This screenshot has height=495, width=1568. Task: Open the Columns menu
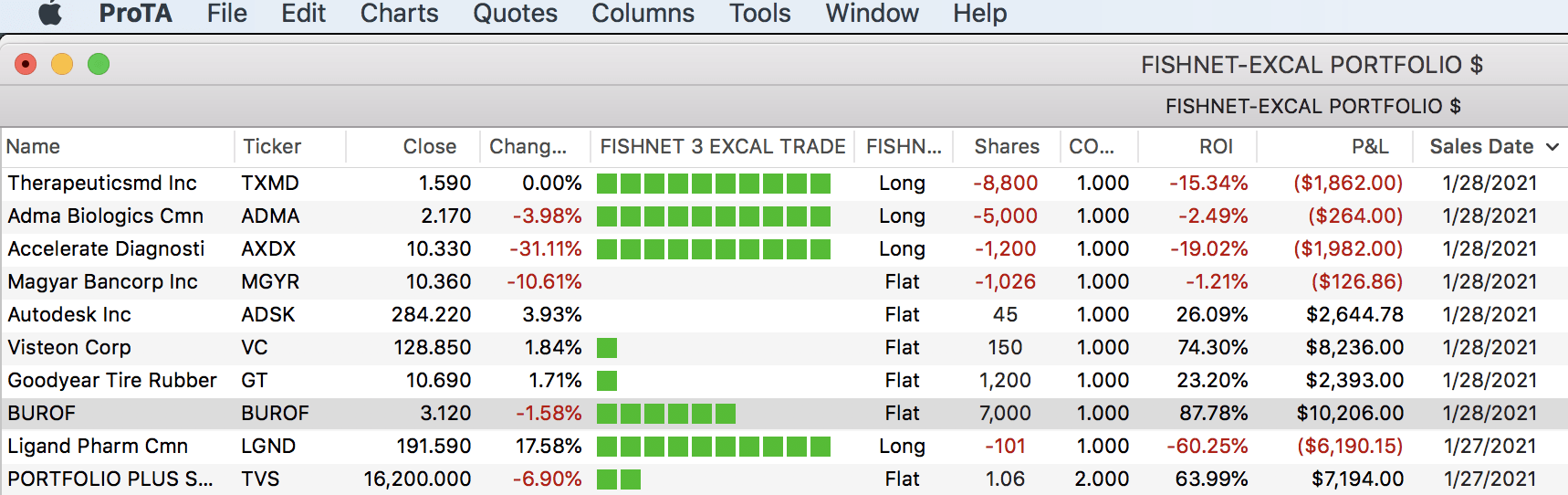point(643,13)
